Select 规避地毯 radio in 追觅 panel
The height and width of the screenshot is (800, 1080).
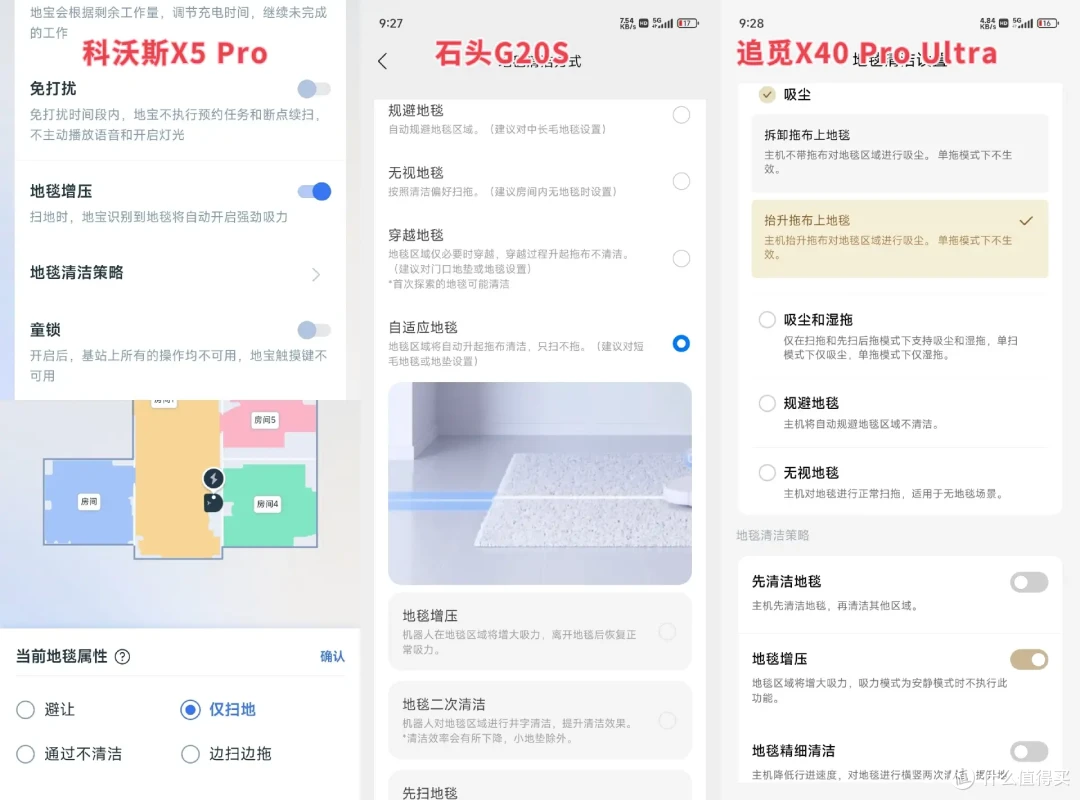tap(767, 403)
